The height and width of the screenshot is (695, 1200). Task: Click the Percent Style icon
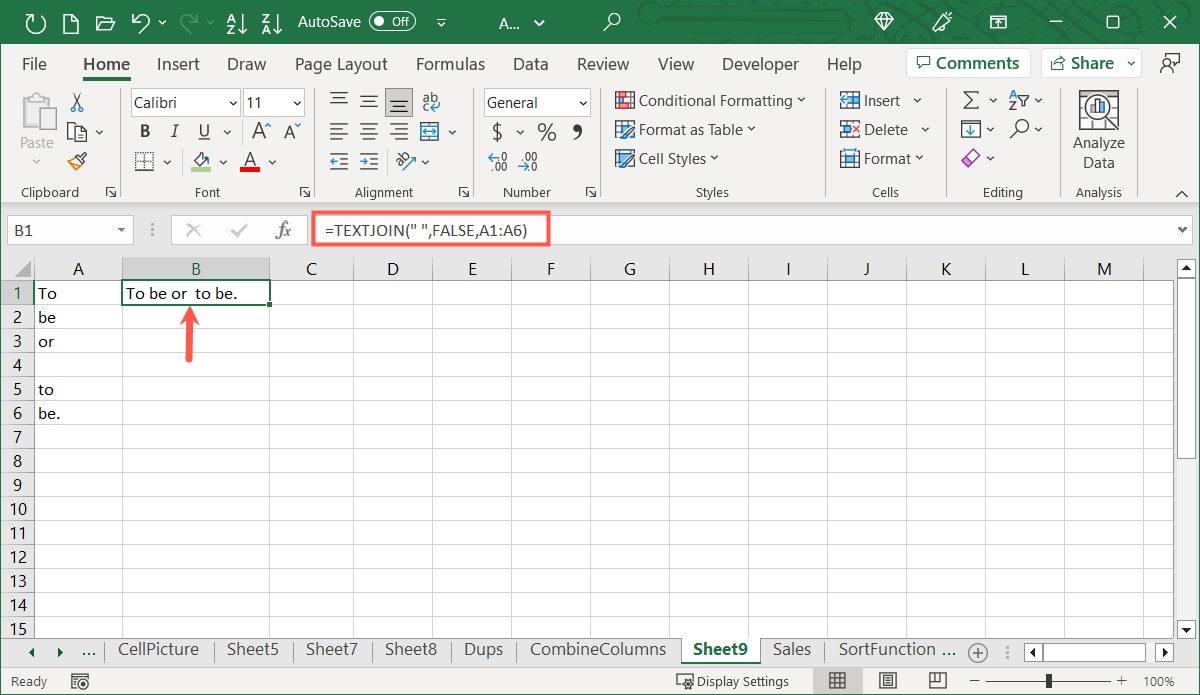pyautogui.click(x=546, y=130)
